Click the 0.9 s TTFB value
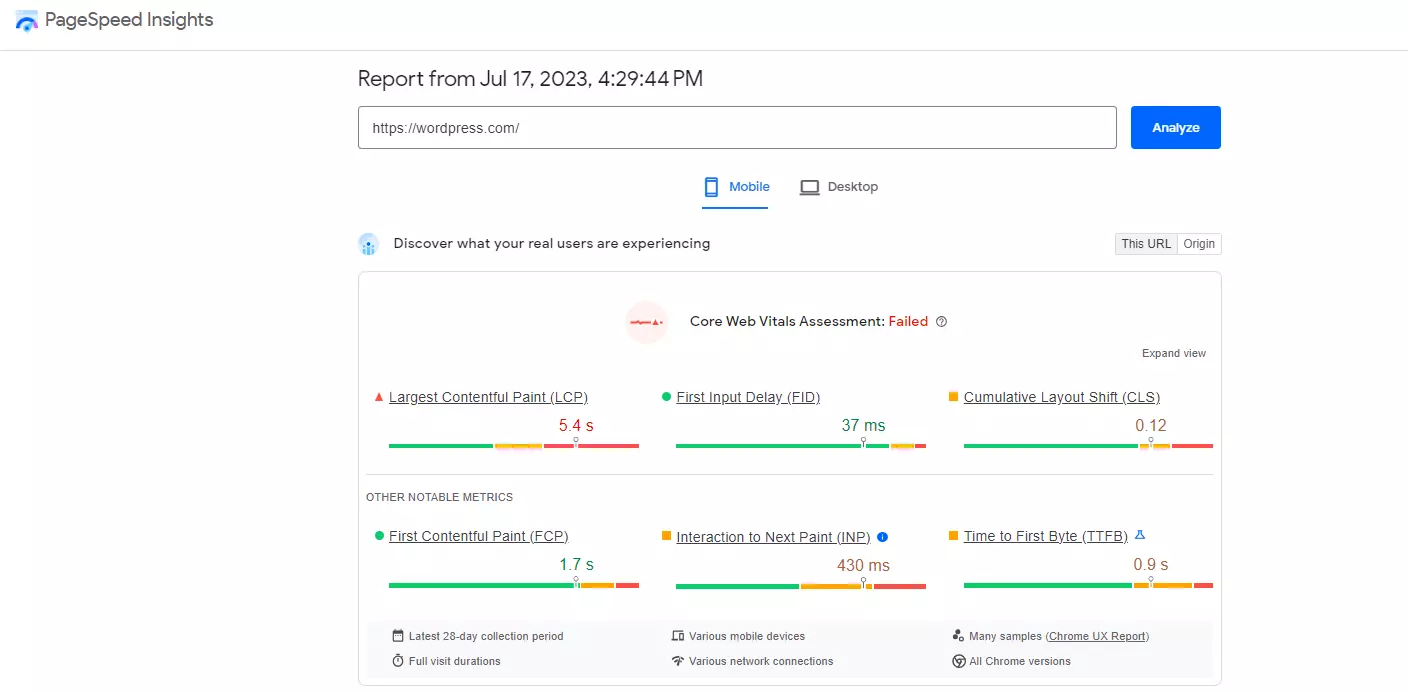Viewport: 1408px width, 692px height. 1151,565
